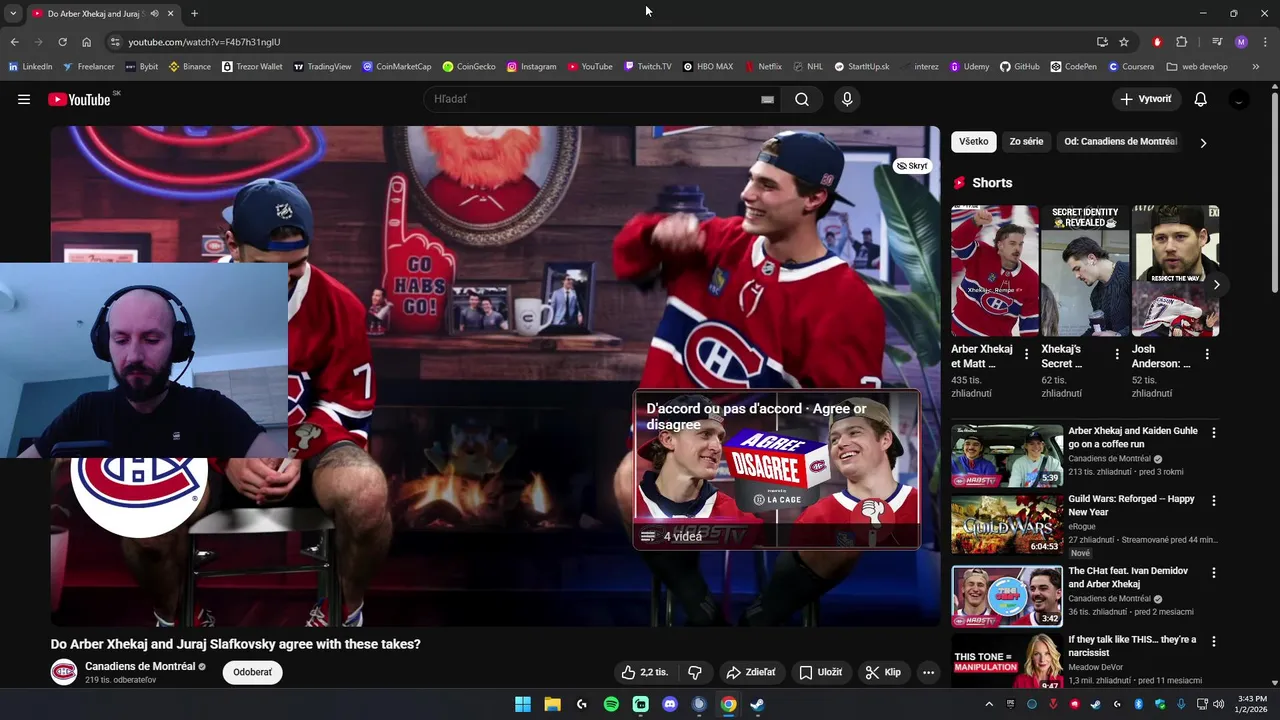Show more Shorts with the carousel arrow
The image size is (1280, 720).
point(1216,285)
